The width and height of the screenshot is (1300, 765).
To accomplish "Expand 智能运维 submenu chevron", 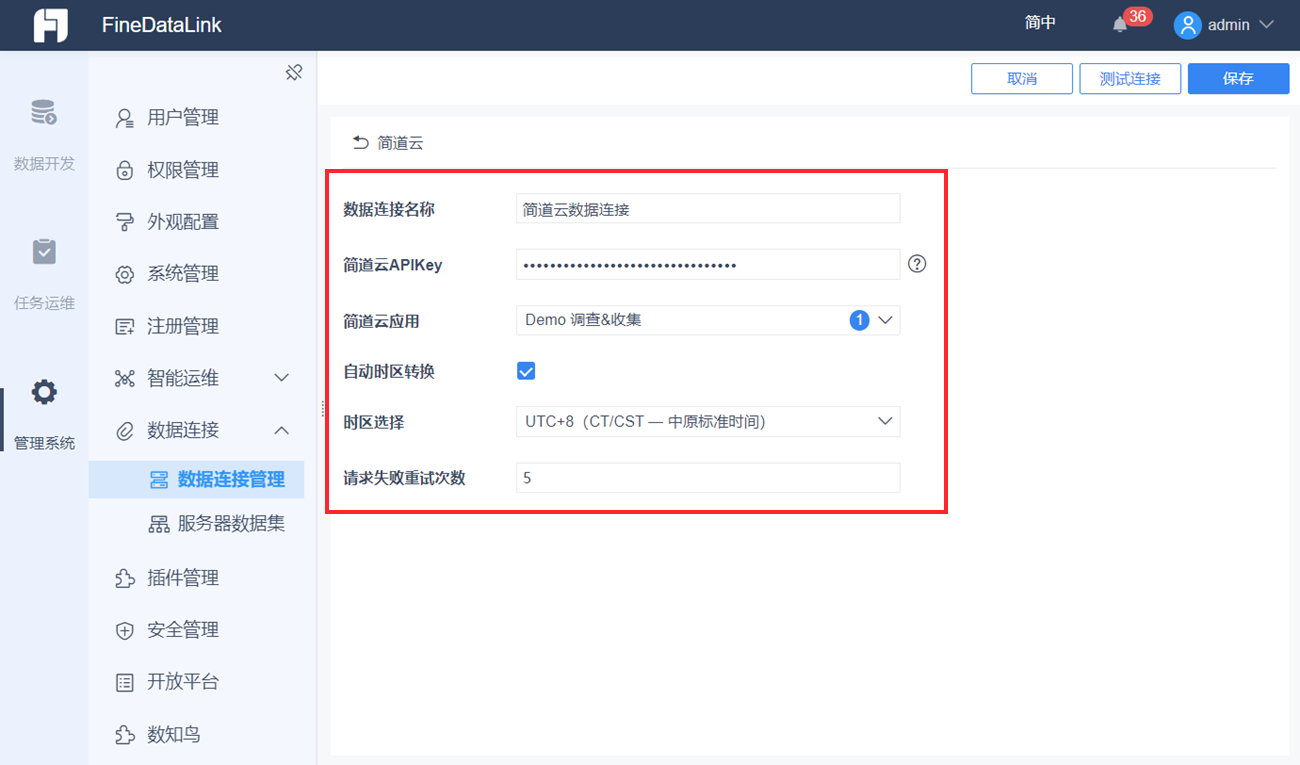I will (282, 378).
